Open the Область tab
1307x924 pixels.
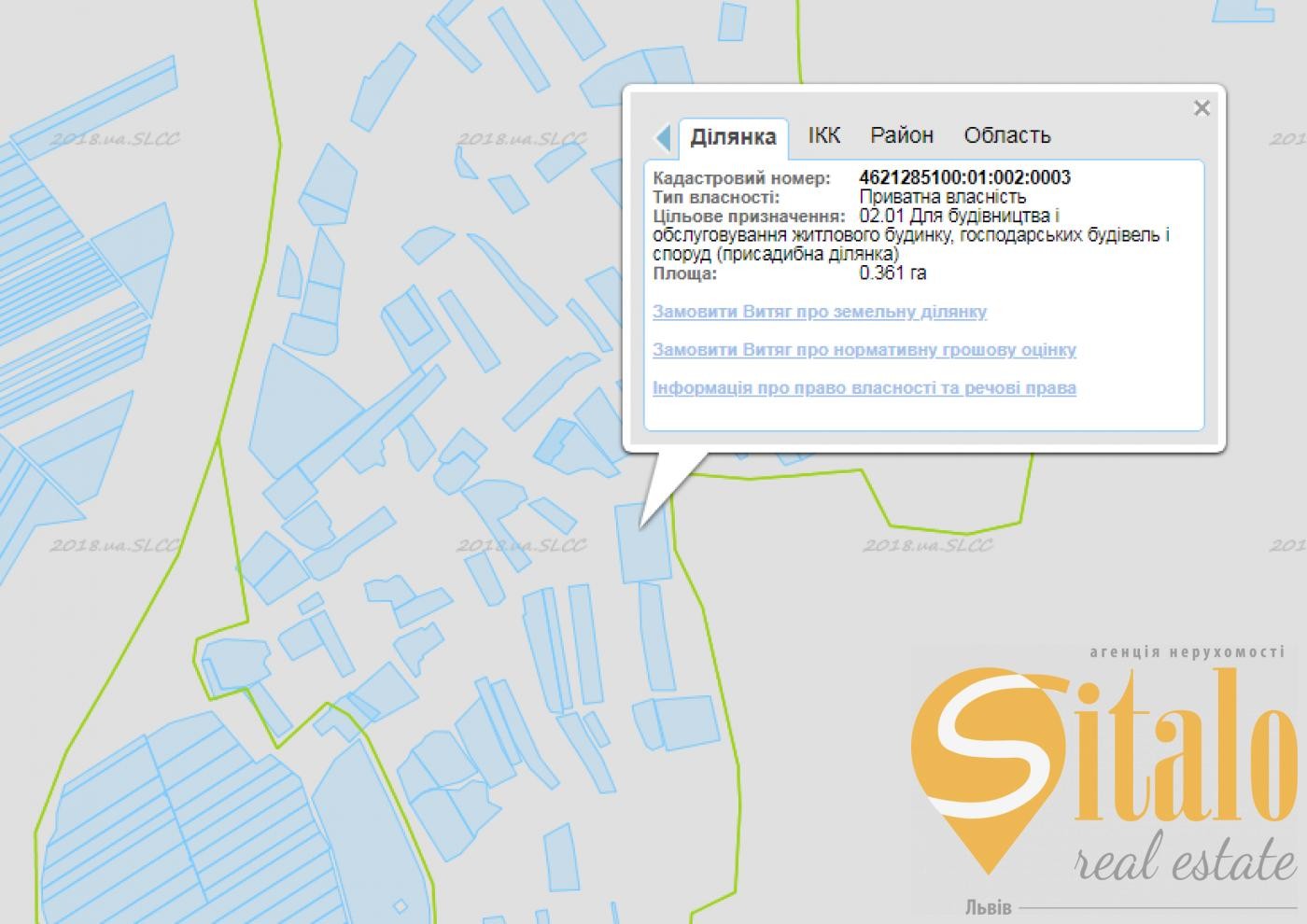(x=1007, y=135)
